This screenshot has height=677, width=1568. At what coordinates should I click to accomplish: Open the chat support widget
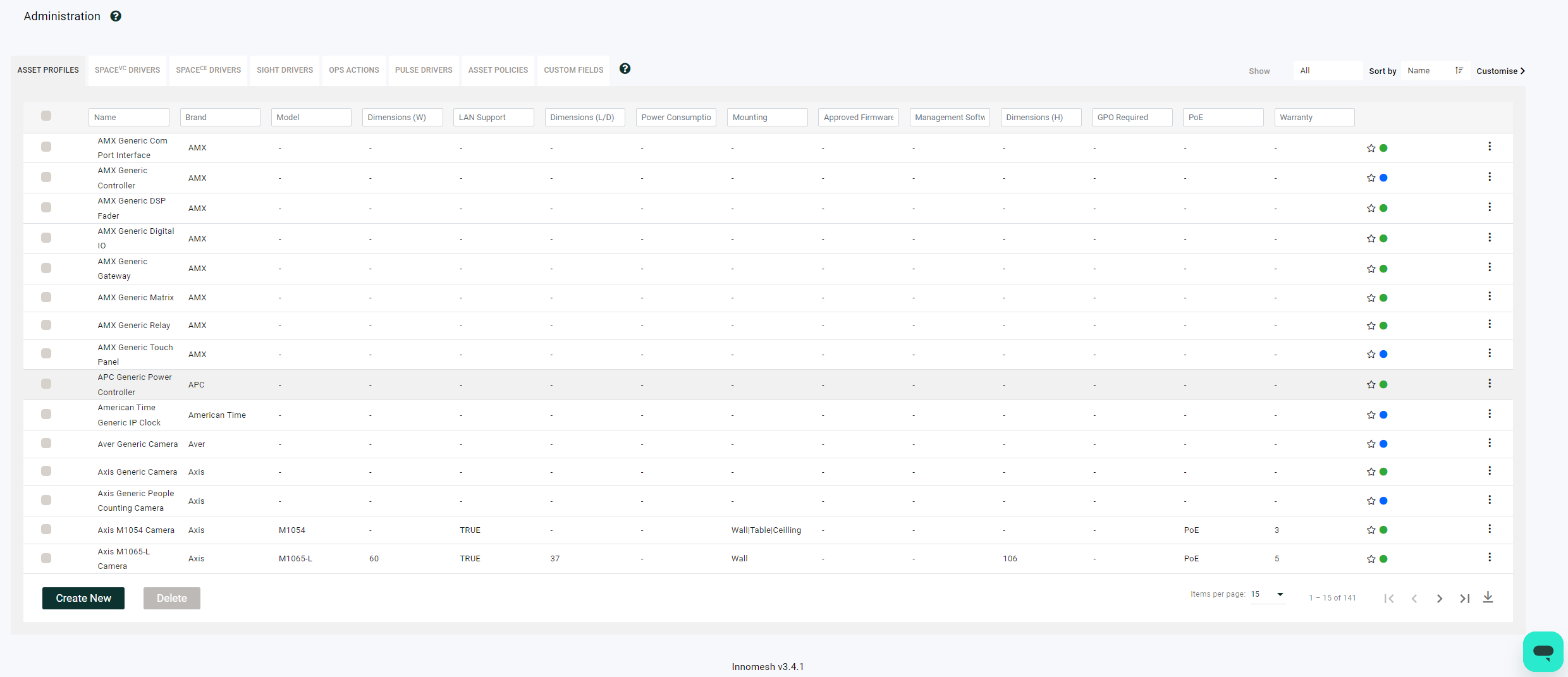tap(1543, 651)
